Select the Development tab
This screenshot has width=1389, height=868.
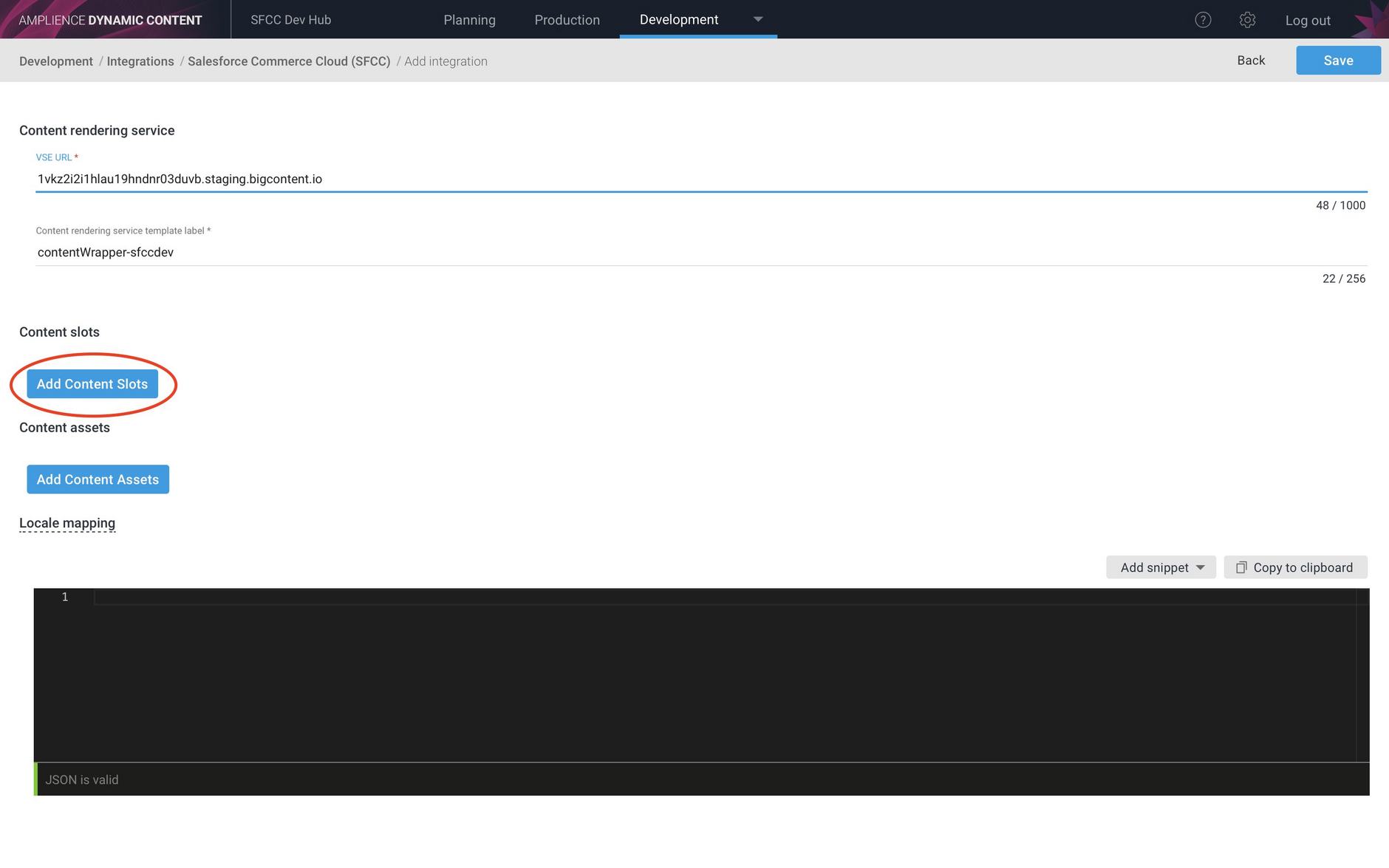(678, 20)
